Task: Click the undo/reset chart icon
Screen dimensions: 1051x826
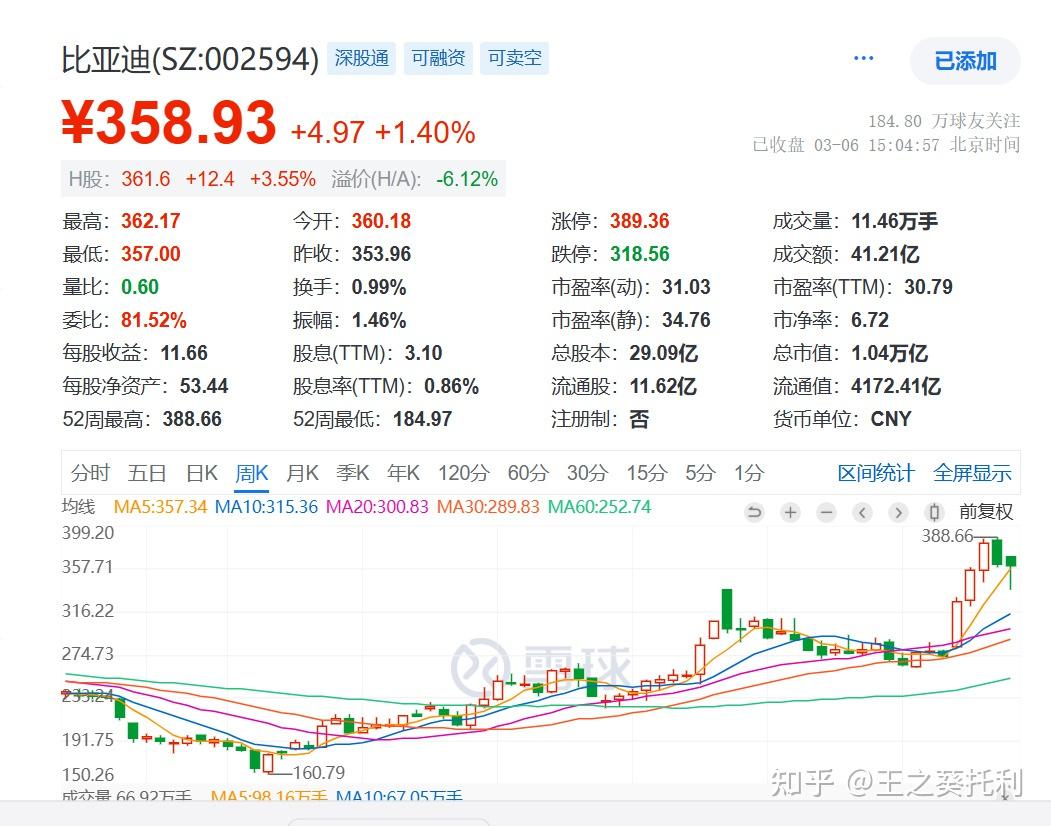Action: [x=753, y=512]
